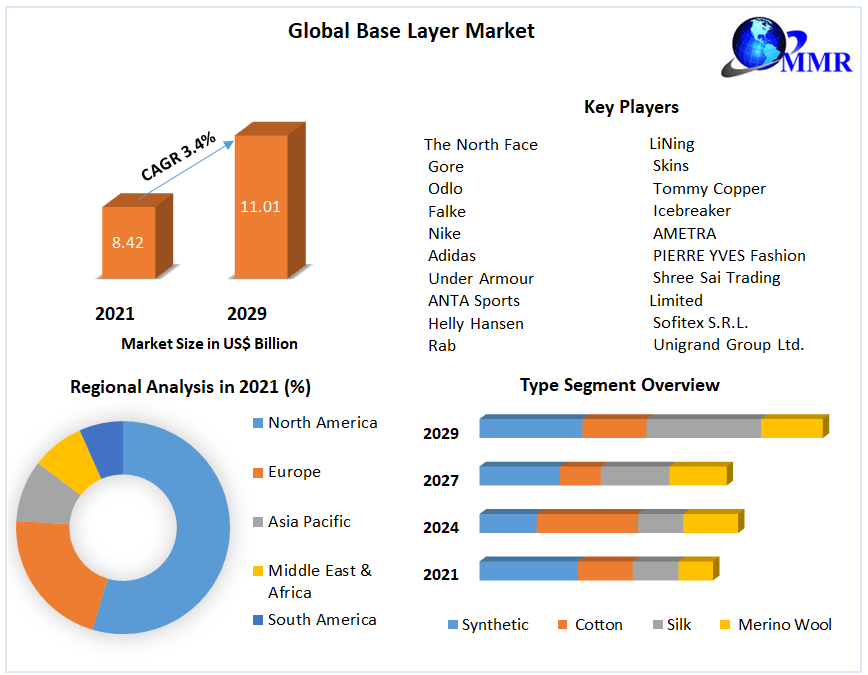Click the Key Players heading
The width and height of the screenshot is (868, 675).
[631, 107]
